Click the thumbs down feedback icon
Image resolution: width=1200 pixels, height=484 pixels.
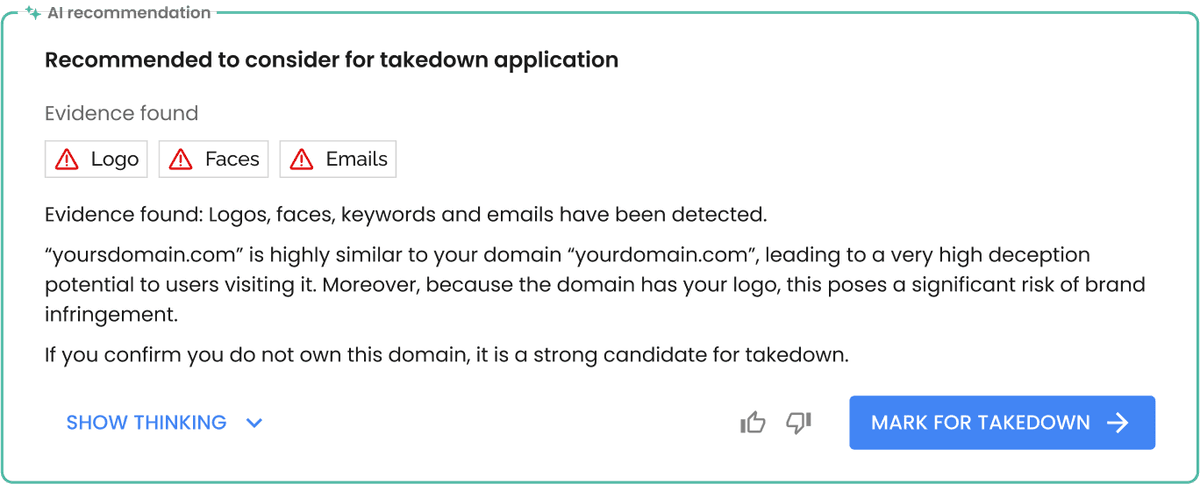pyautogui.click(x=798, y=423)
